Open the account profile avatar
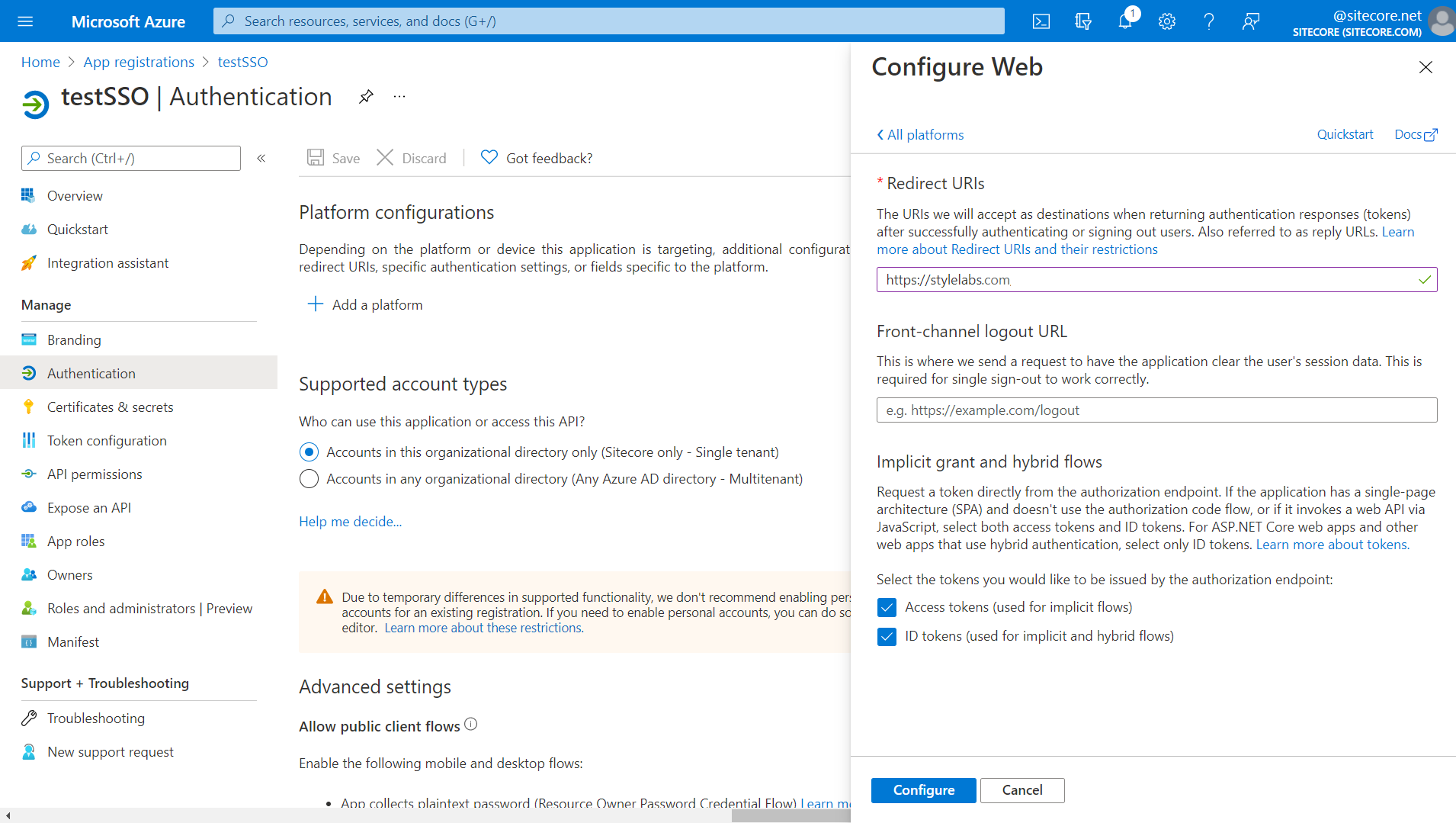The width and height of the screenshot is (1456, 823). point(1442,21)
